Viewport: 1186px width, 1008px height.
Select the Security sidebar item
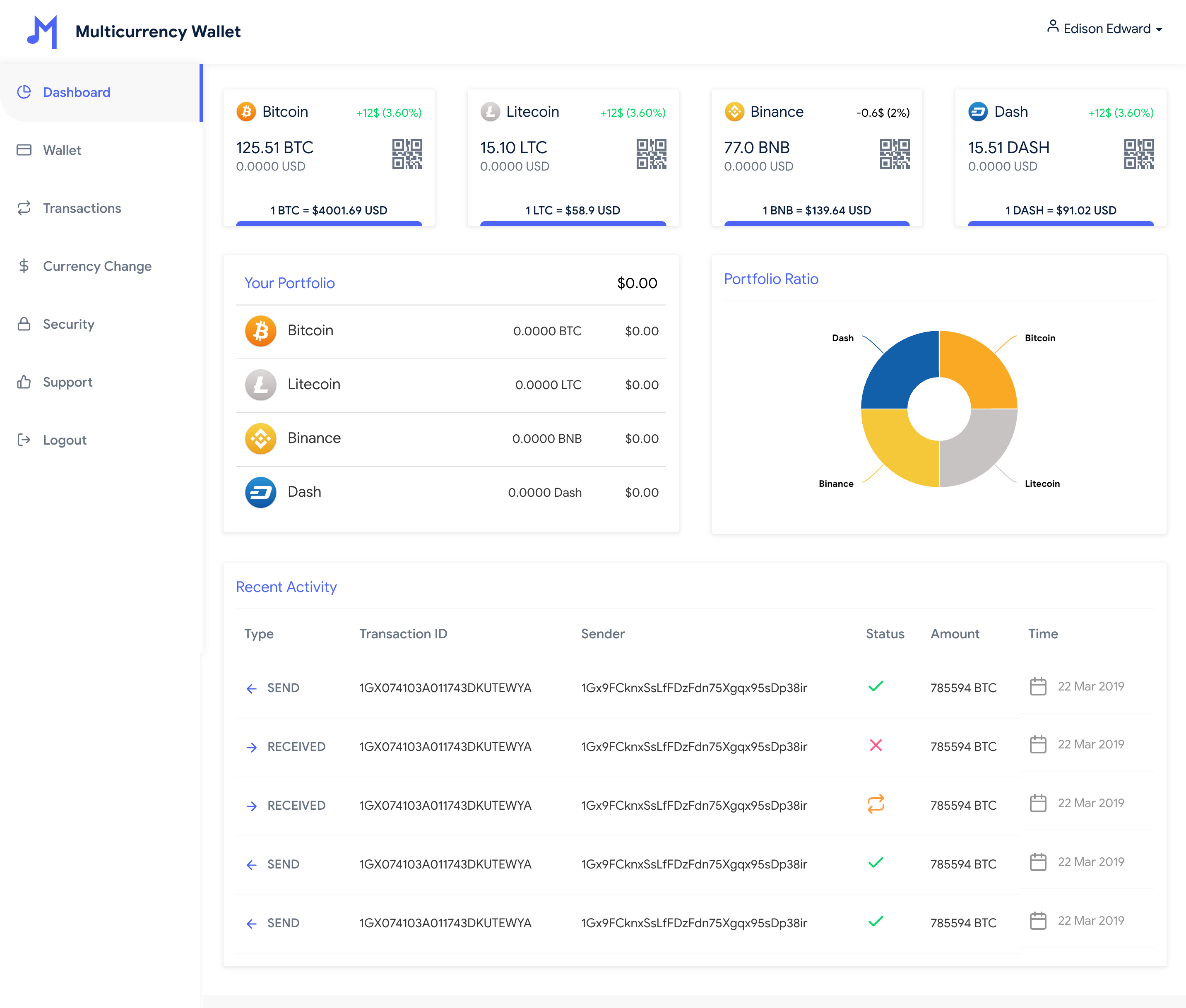click(x=69, y=324)
